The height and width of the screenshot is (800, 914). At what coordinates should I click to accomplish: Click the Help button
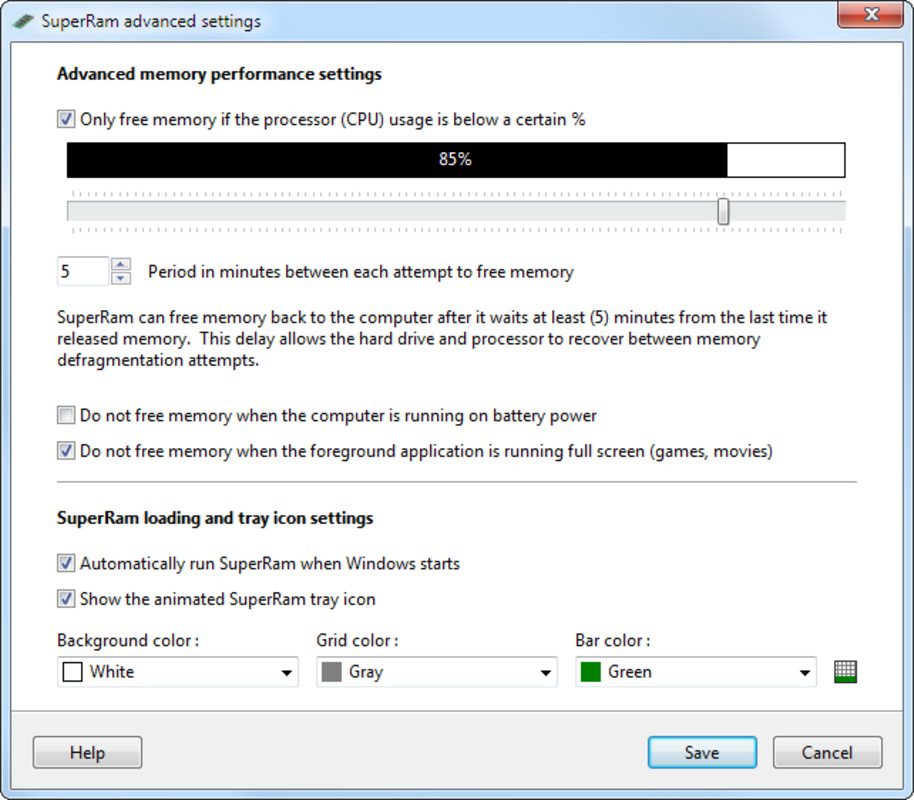click(x=87, y=752)
